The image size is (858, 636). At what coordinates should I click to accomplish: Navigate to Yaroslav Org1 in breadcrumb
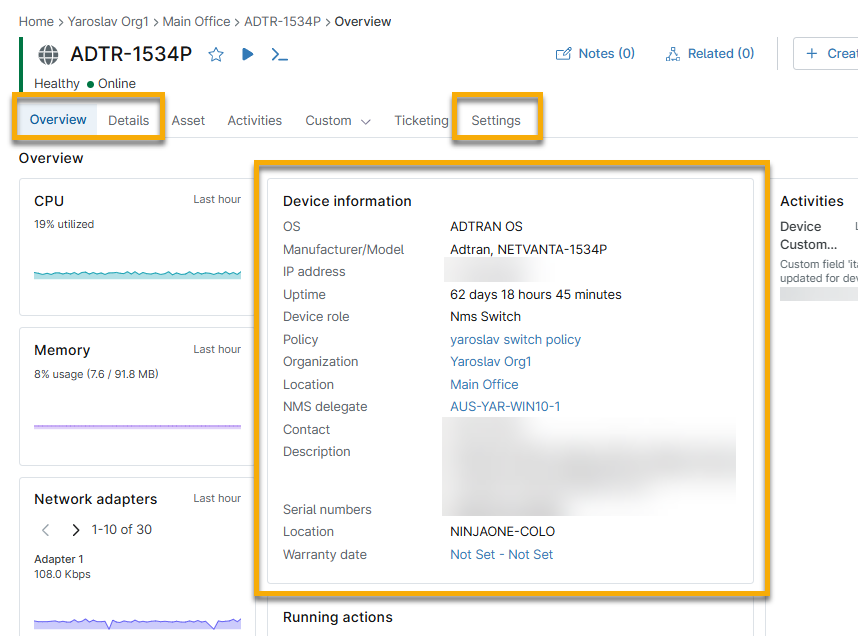(x=108, y=21)
